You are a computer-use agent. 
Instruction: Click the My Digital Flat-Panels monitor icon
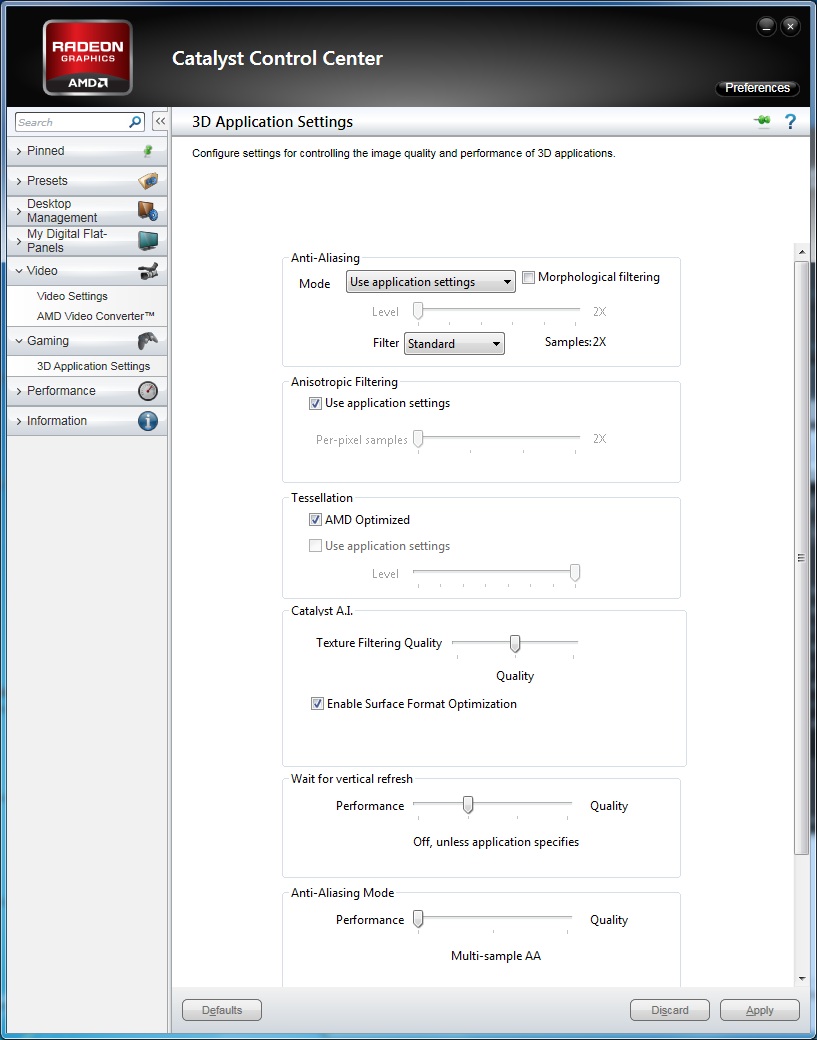[x=148, y=241]
